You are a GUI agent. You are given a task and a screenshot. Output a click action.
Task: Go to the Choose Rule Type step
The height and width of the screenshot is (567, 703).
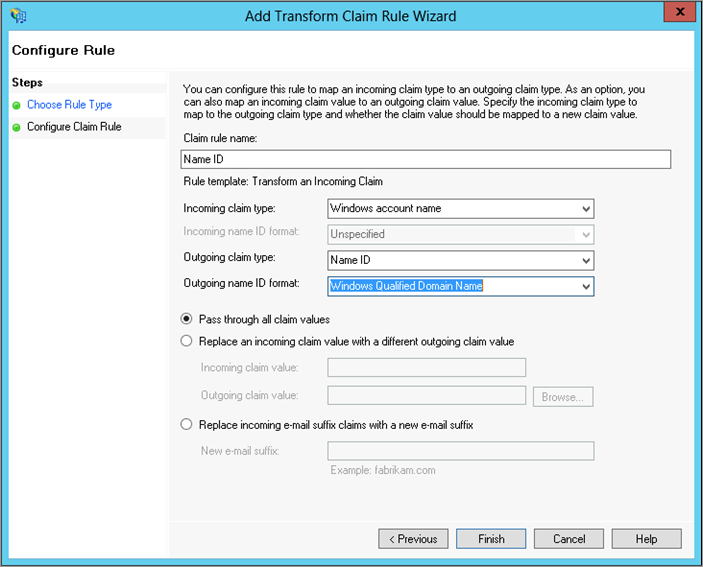69,105
